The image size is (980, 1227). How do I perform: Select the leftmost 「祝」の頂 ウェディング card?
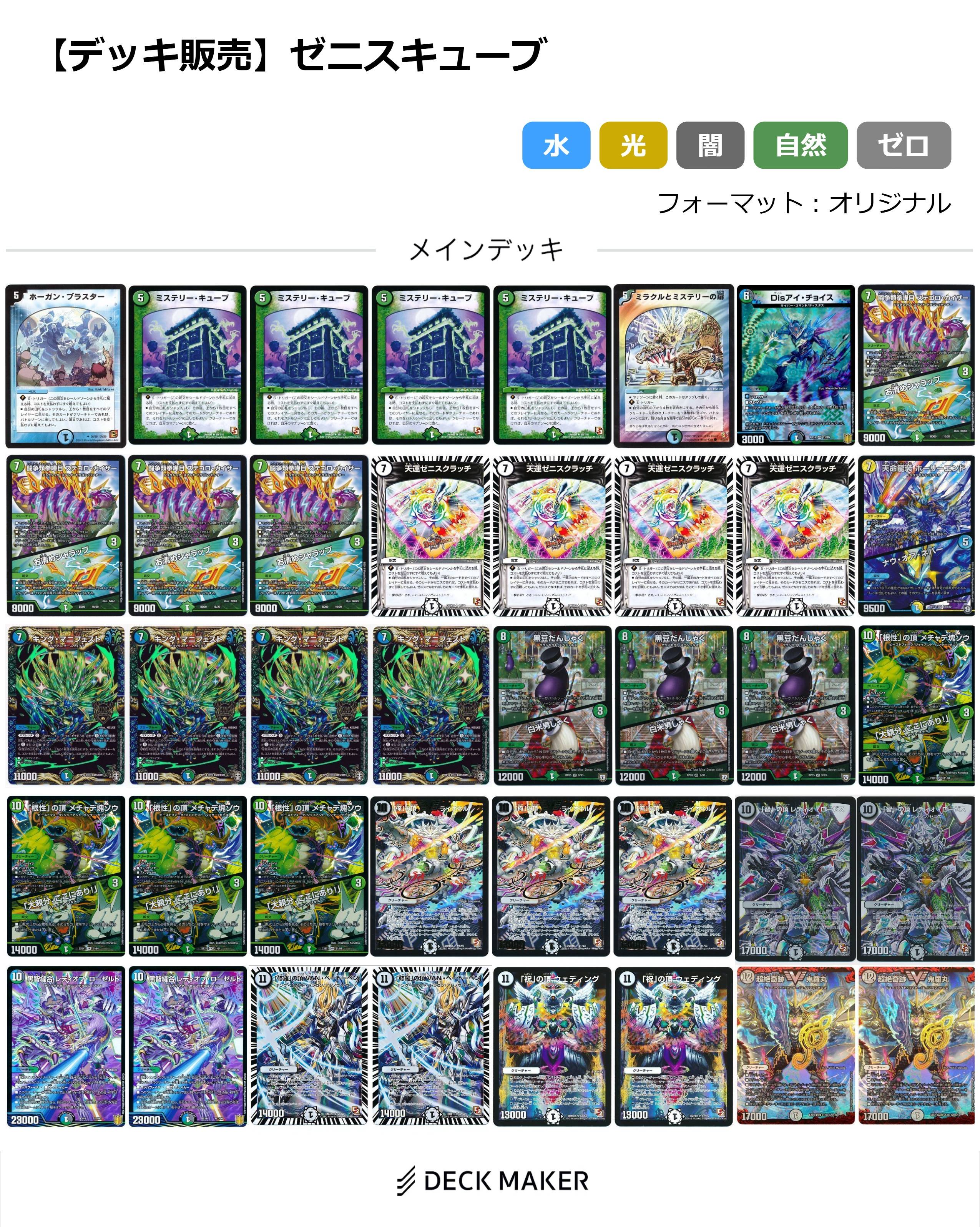[x=552, y=1046]
